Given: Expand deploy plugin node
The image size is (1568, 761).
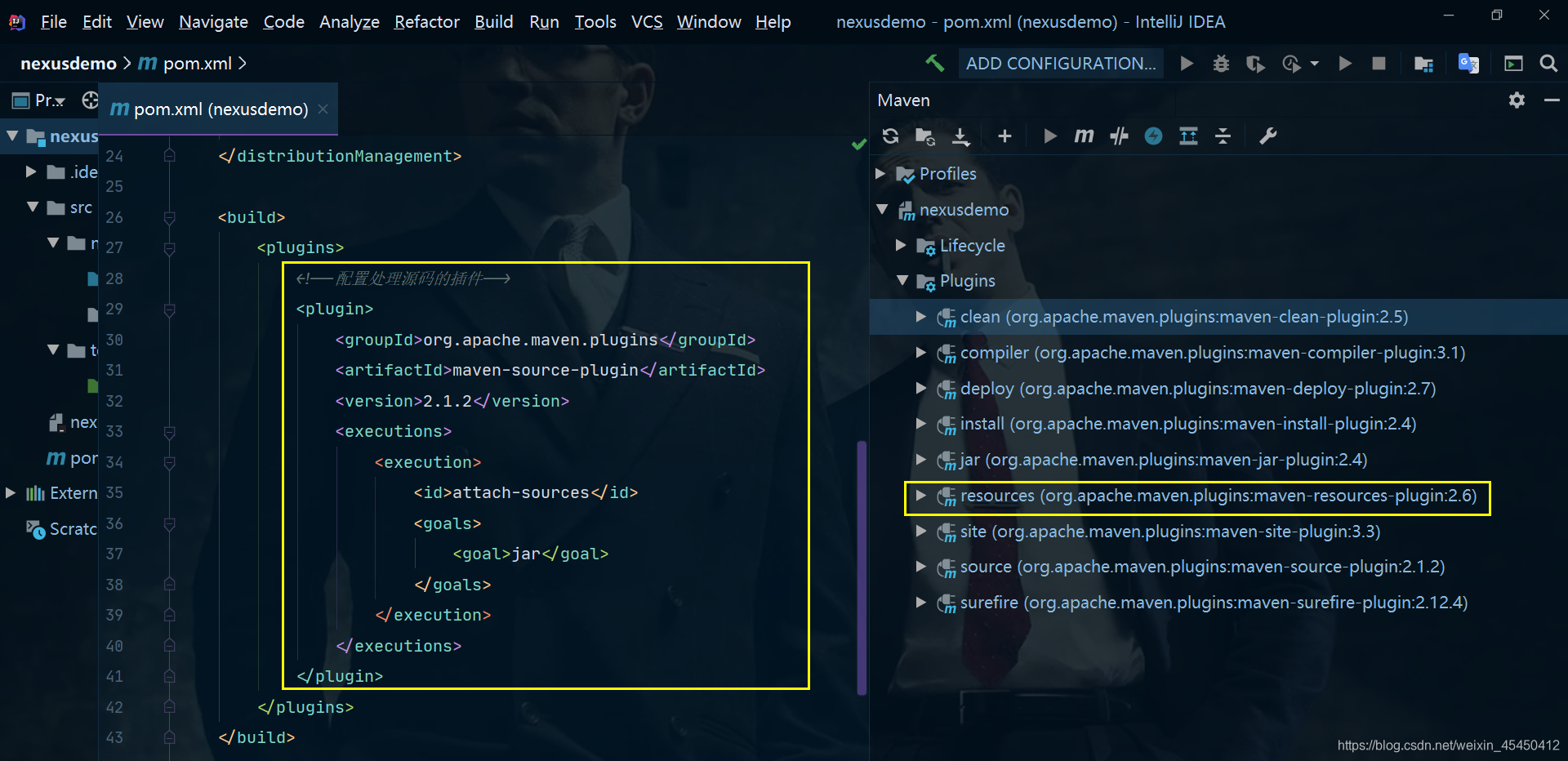Looking at the screenshot, I should click(921, 388).
